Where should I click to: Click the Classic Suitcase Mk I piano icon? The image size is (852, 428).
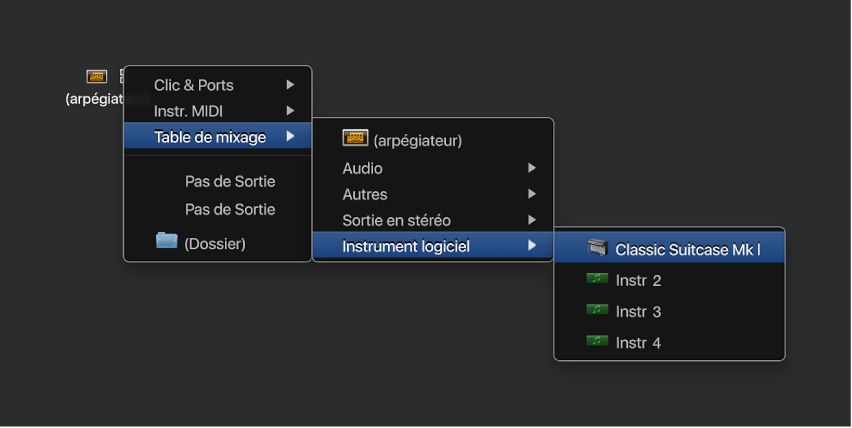598,248
